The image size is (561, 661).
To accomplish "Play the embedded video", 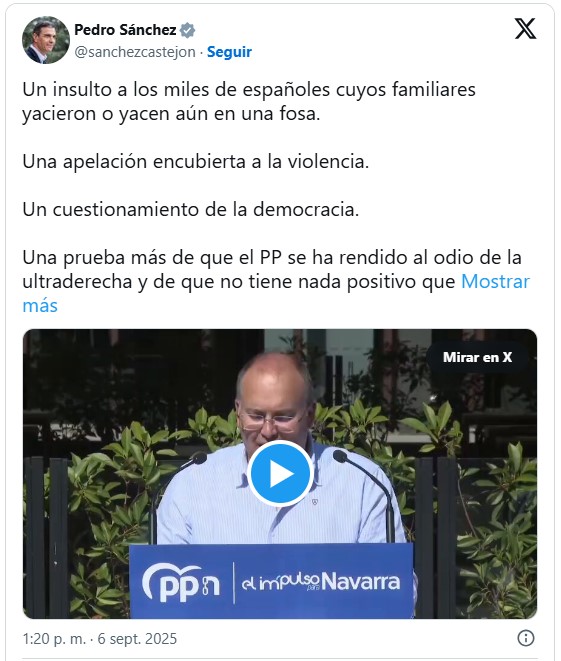I will coord(280,473).
